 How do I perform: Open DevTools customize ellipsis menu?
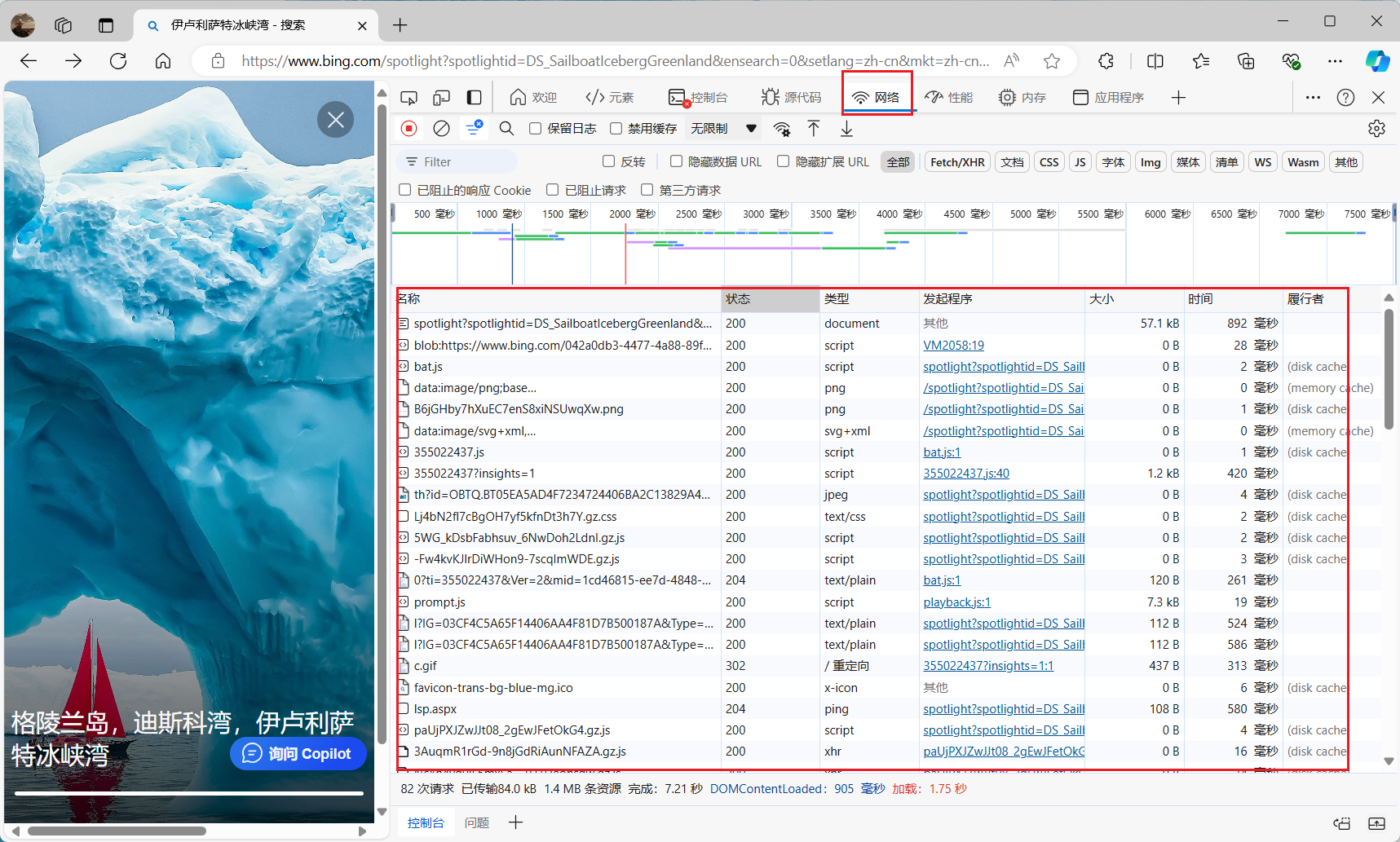click(1313, 98)
